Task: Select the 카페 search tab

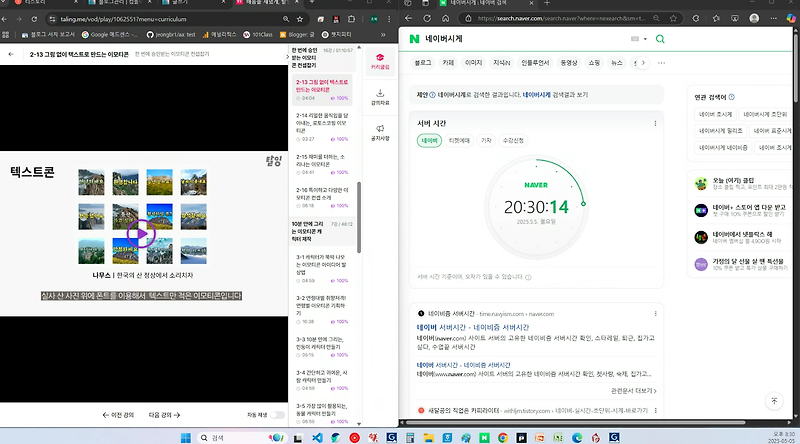Action: [x=448, y=63]
